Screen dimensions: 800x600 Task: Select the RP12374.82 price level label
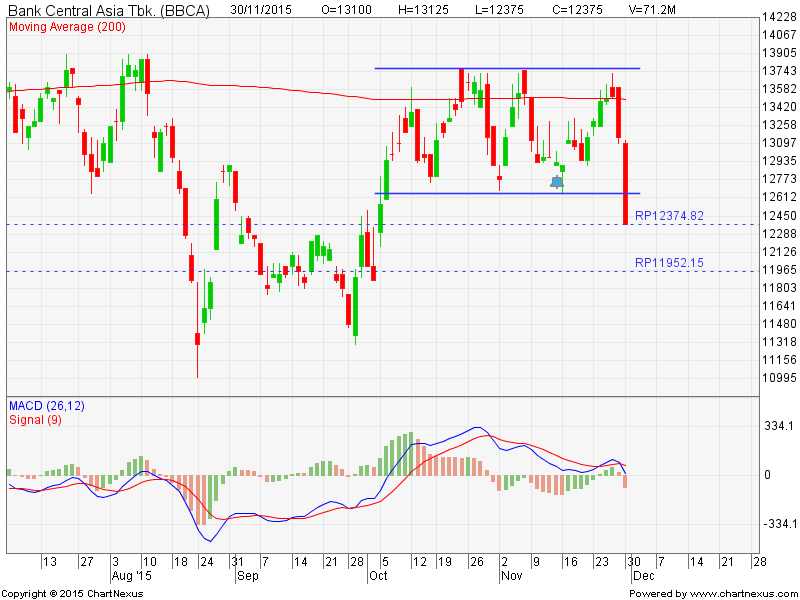(669, 215)
